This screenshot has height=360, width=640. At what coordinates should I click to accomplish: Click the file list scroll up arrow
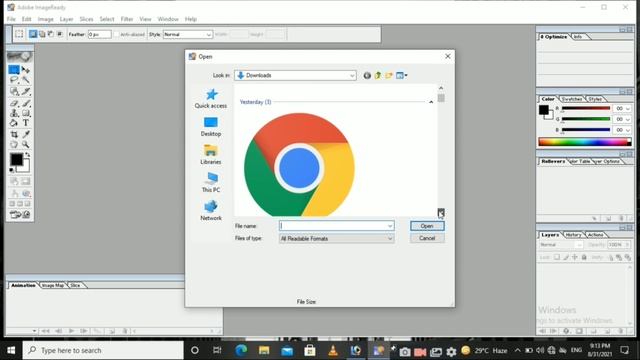pyautogui.click(x=441, y=88)
